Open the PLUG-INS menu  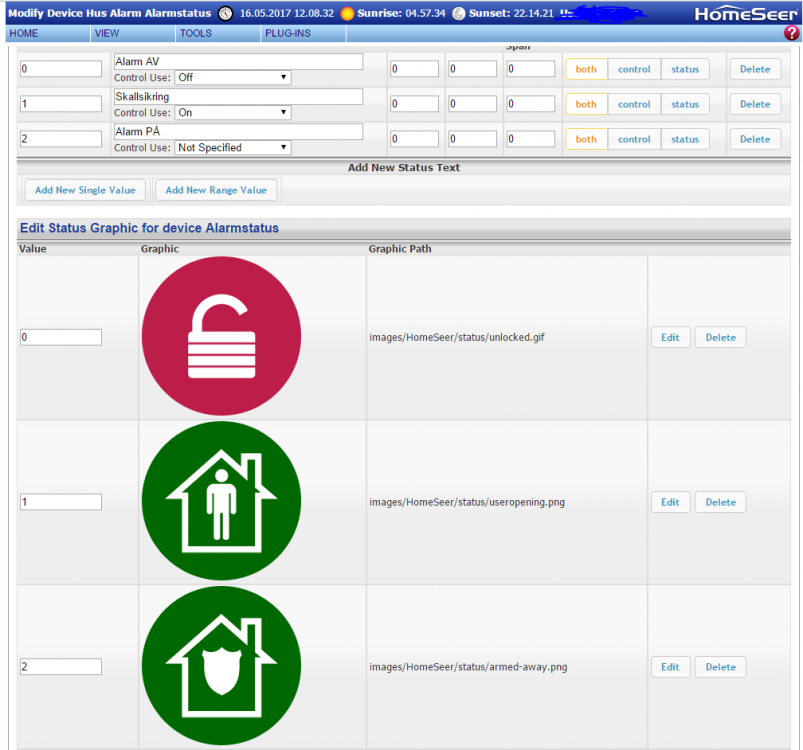[x=286, y=33]
